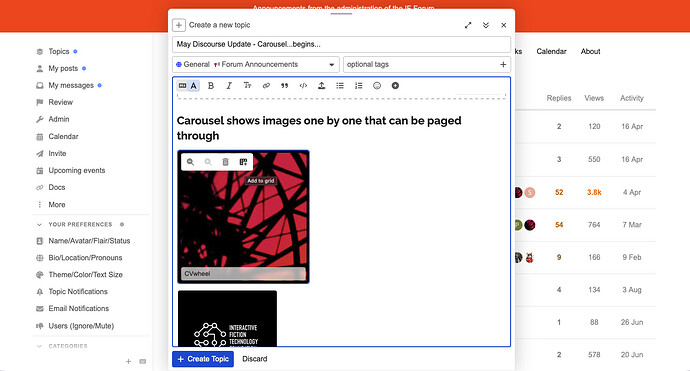Image resolution: width=690 pixels, height=371 pixels.
Task: Edit the CVwheel image caption field
Action: click(243, 274)
